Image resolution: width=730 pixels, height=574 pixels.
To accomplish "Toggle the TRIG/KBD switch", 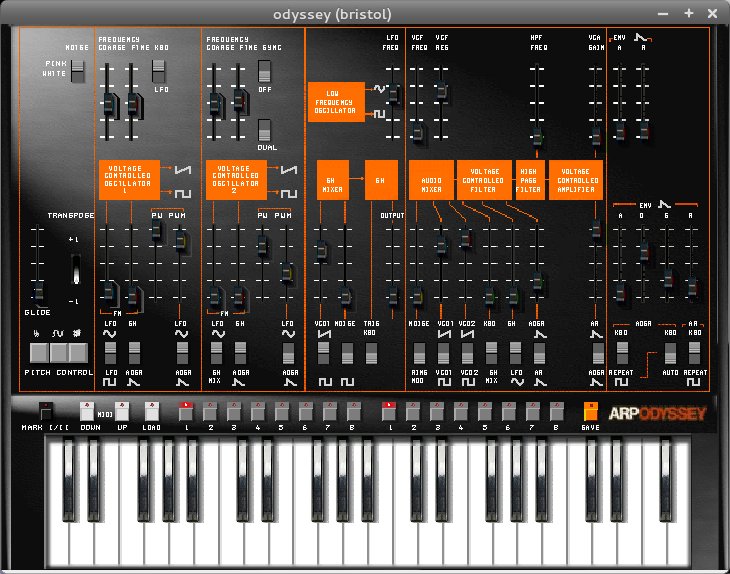I will pos(371,353).
